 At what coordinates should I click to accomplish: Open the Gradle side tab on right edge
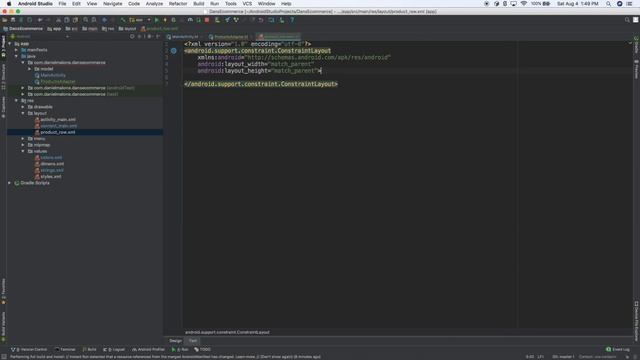pos(636,45)
